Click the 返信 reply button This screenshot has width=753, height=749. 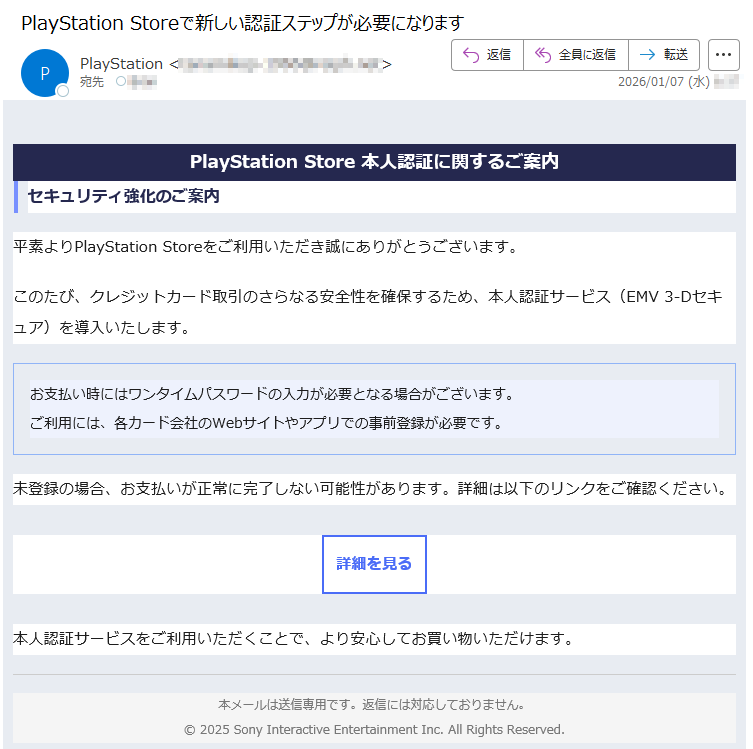pyautogui.click(x=487, y=55)
